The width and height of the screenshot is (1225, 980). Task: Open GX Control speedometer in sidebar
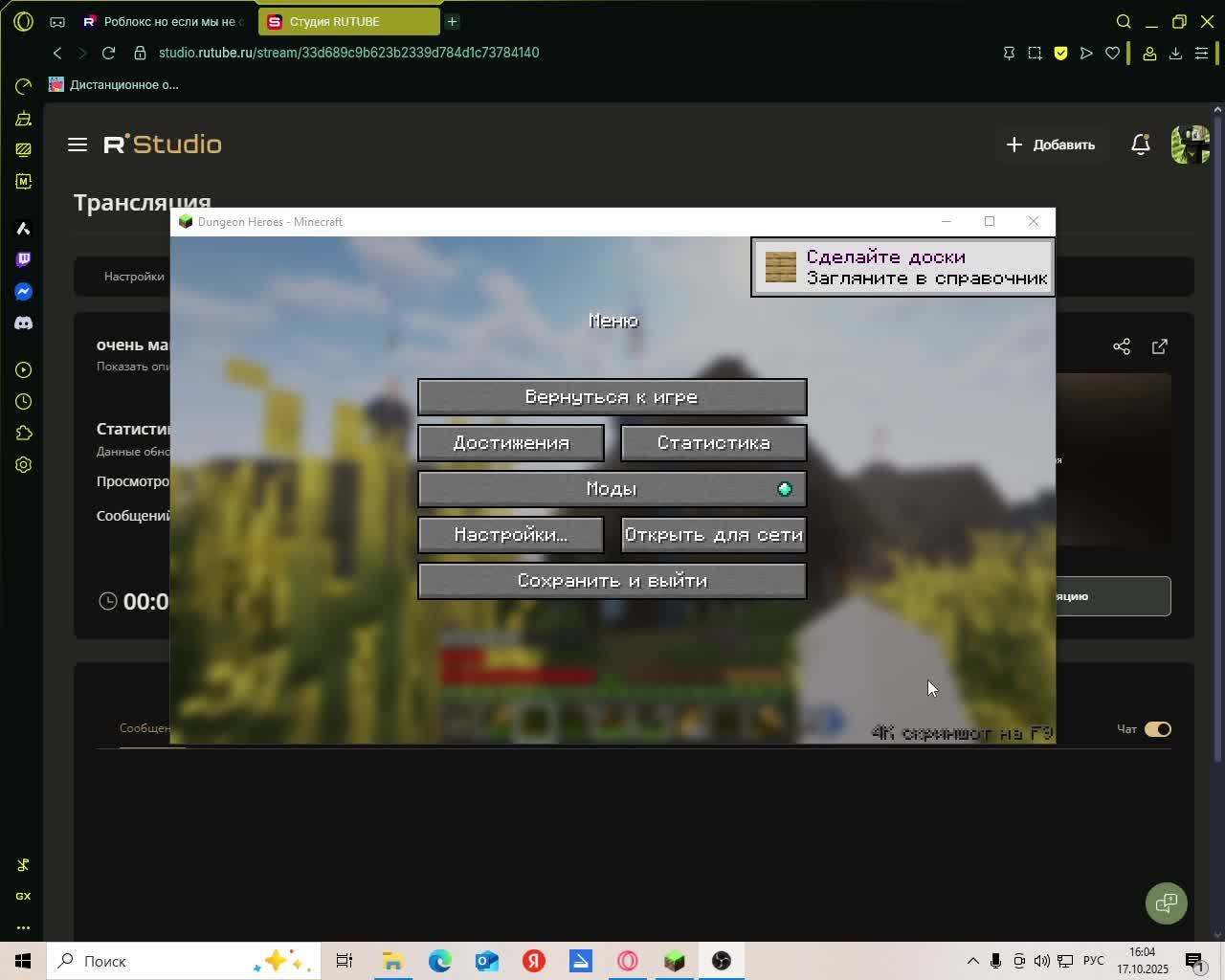click(x=24, y=87)
